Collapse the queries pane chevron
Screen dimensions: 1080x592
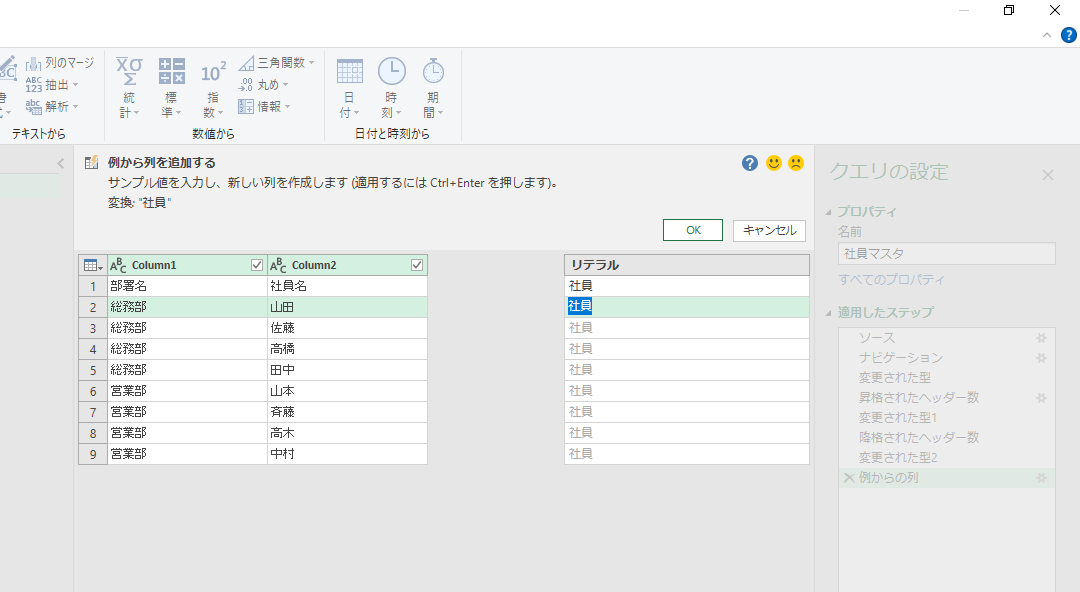[61, 163]
